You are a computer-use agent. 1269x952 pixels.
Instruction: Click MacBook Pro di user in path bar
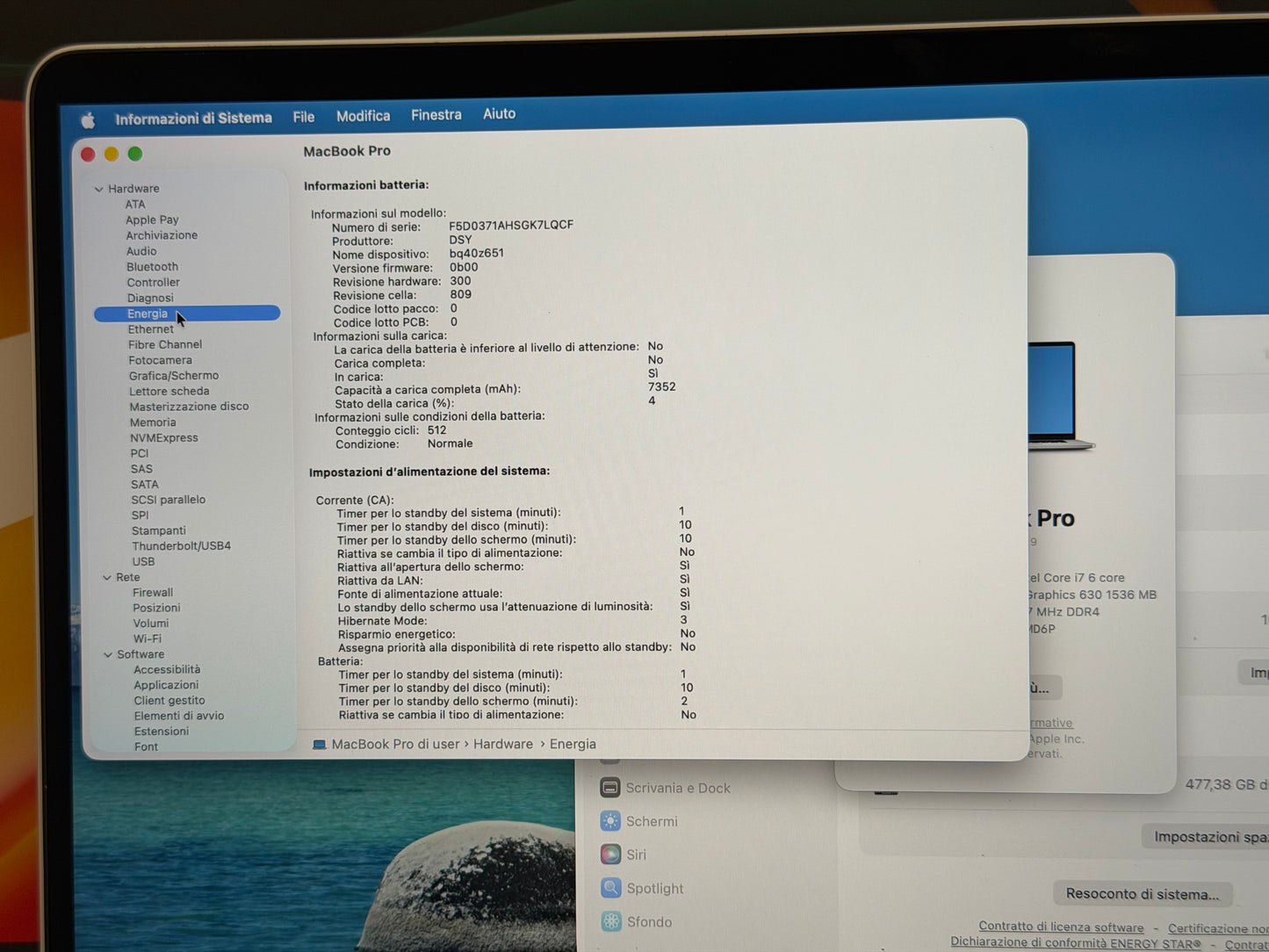point(395,745)
